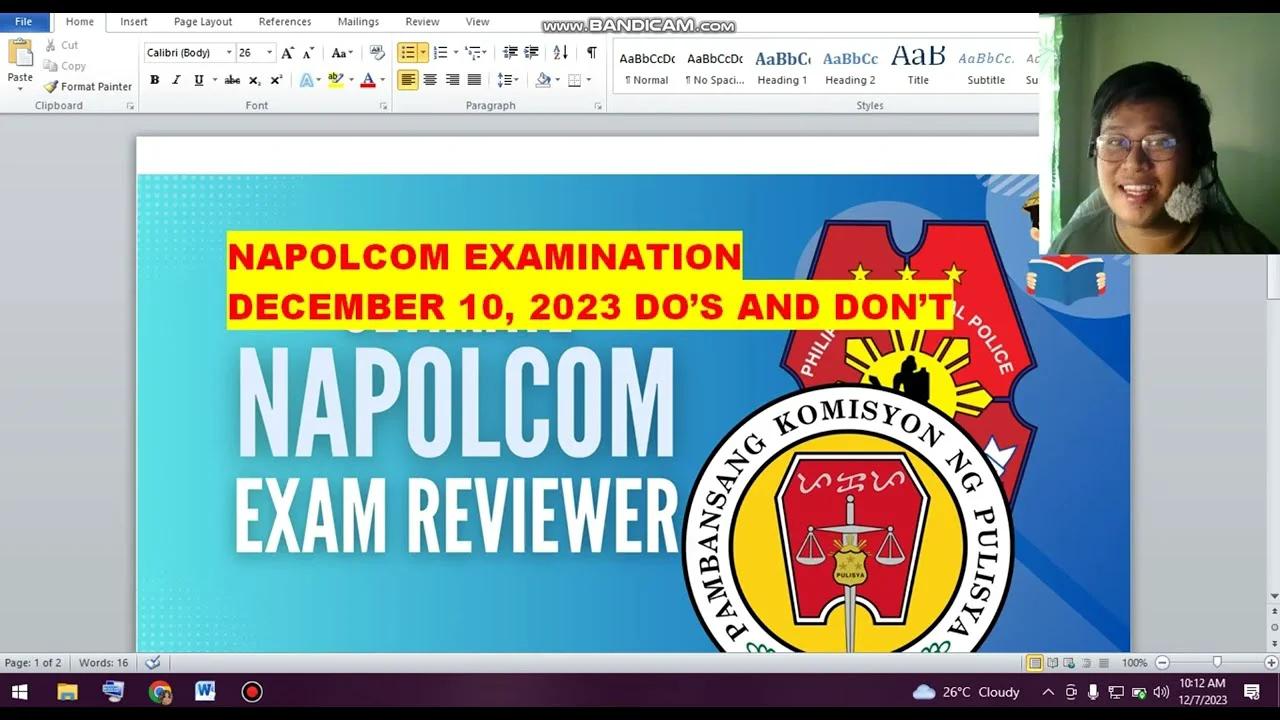Toggle center alignment
The width and height of the screenshot is (1280, 720).
click(430, 79)
